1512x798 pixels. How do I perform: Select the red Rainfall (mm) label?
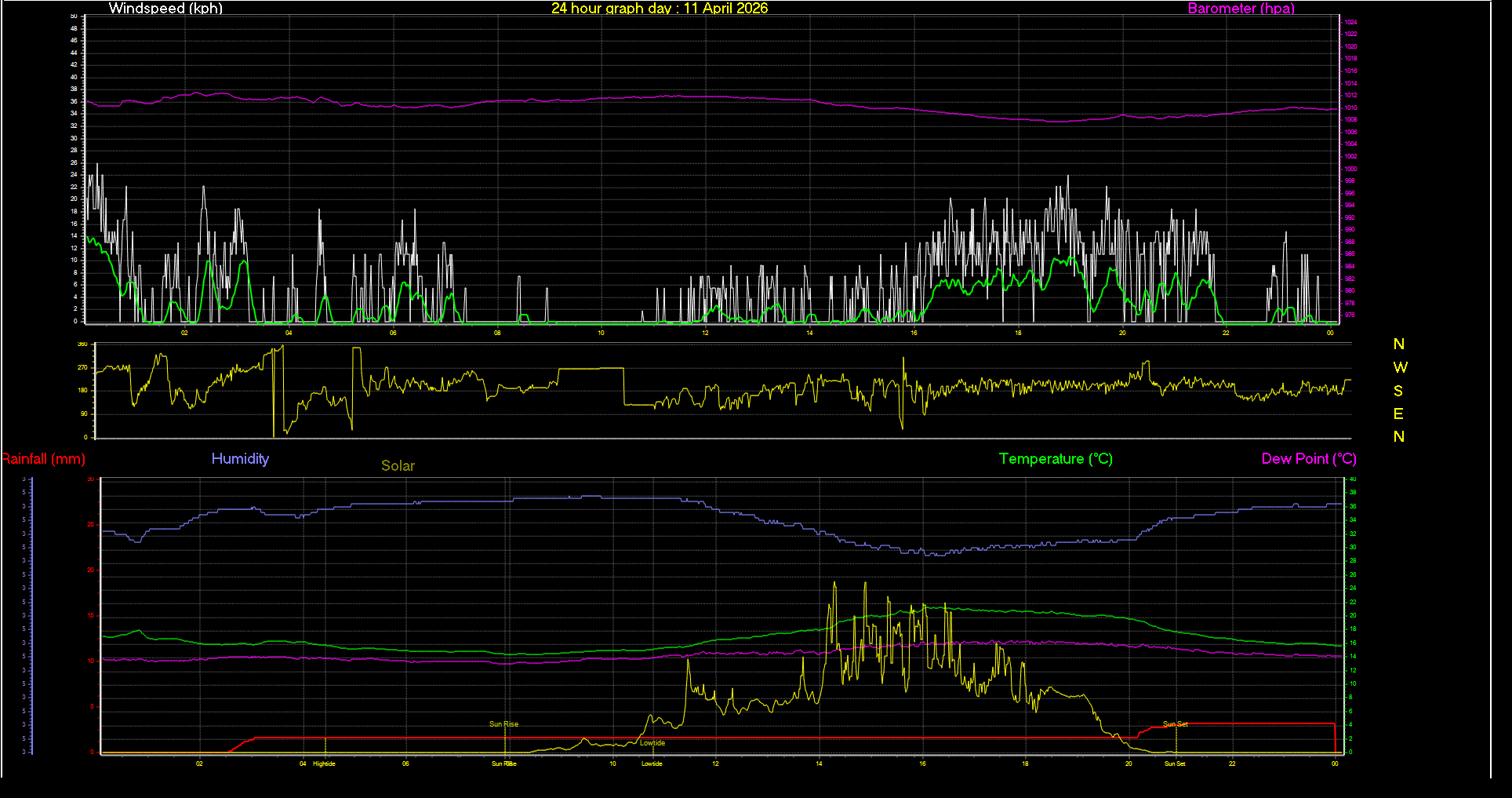(x=44, y=459)
